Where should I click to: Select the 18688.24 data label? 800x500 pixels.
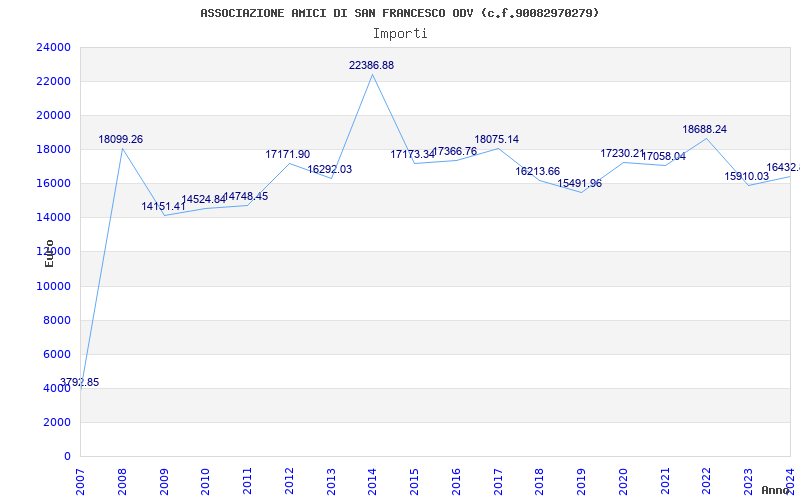(705, 130)
